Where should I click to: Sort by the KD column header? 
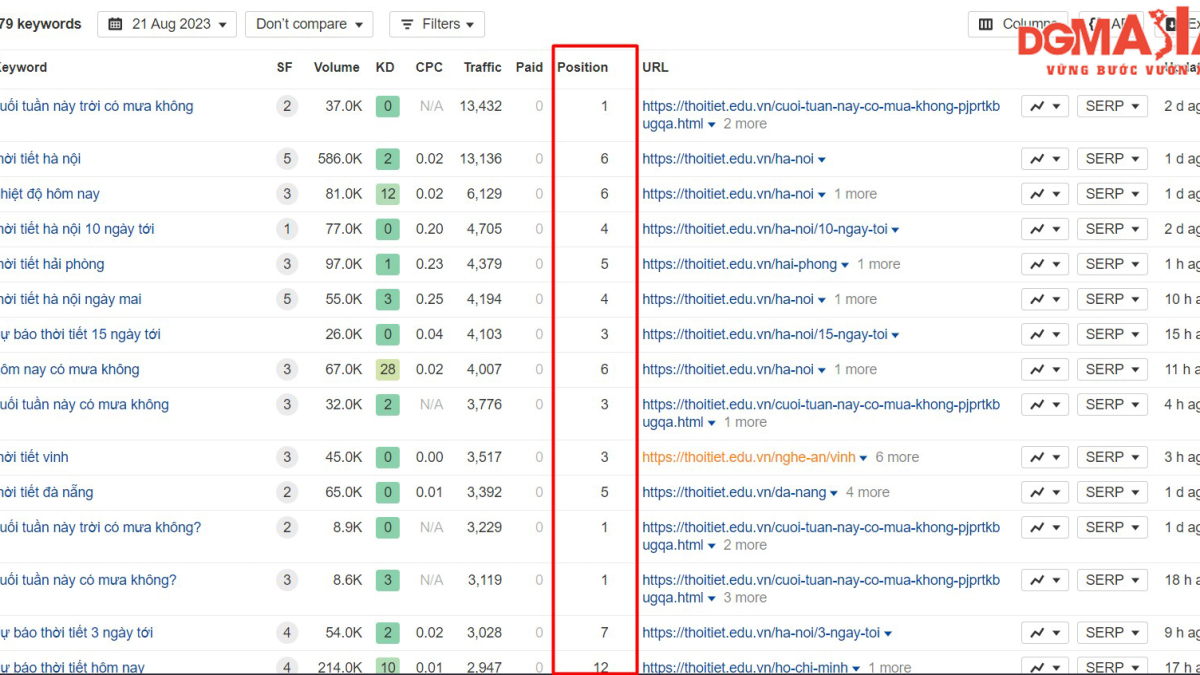(385, 67)
